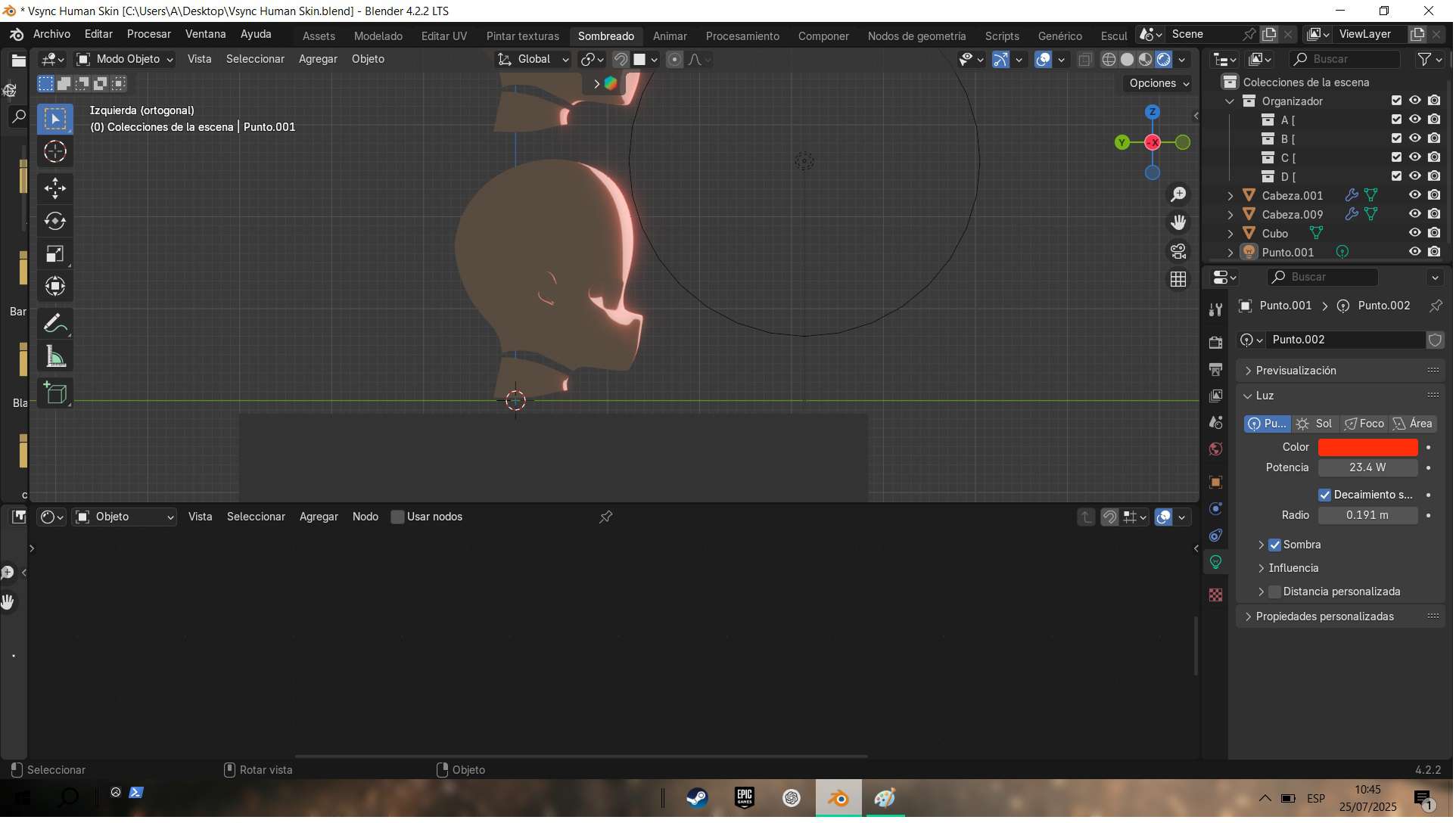Open the Global orientation dropdown
The width and height of the screenshot is (1456, 823).
pyautogui.click(x=533, y=60)
